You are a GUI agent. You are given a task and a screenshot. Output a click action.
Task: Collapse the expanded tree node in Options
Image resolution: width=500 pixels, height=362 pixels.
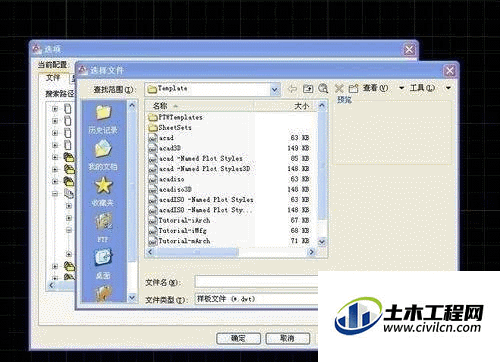pyautogui.click(x=55, y=193)
